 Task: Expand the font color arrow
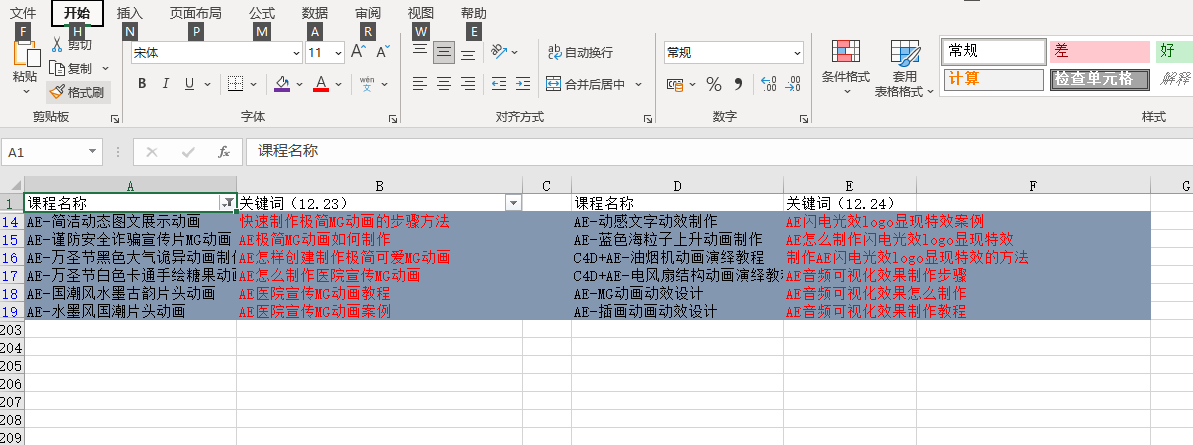tap(339, 84)
